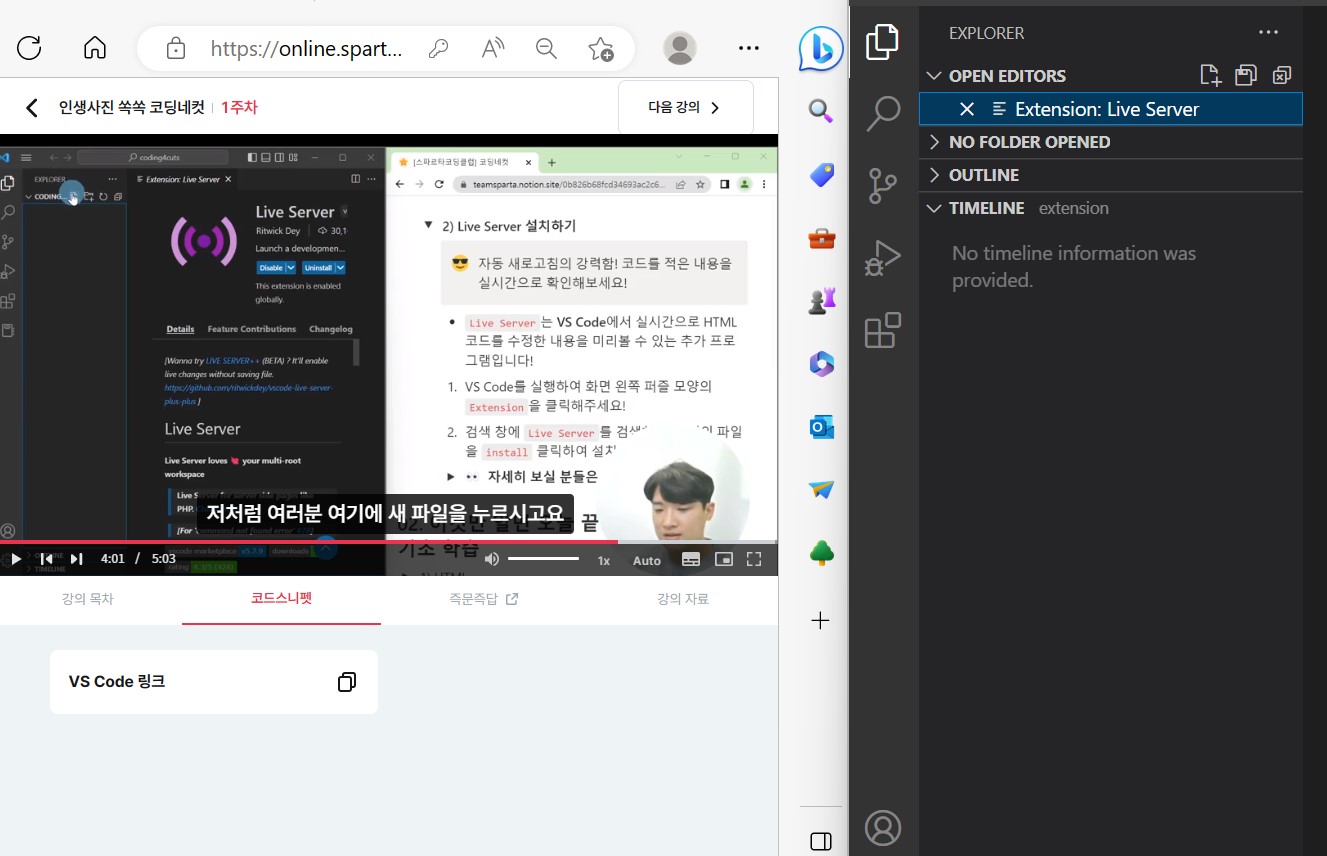
Task: Open the 즉문즉답 tab link
Action: point(483,599)
